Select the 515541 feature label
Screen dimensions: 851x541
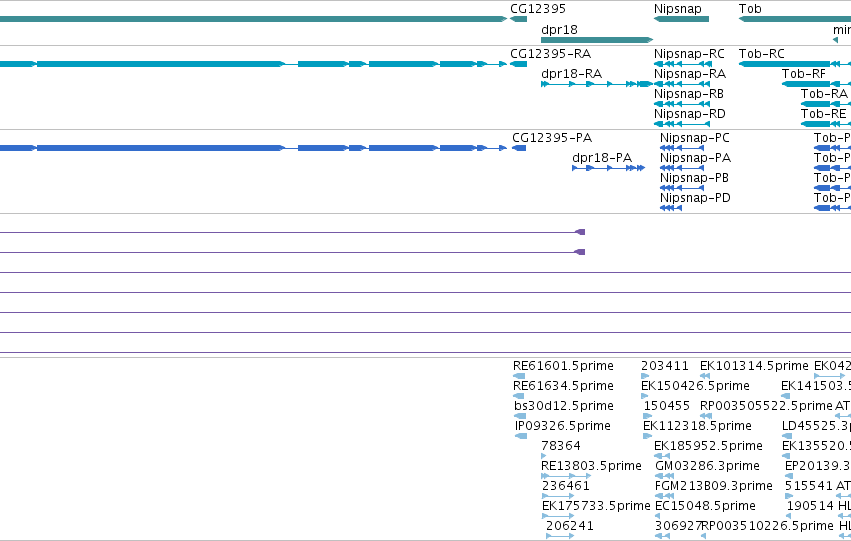(809, 486)
